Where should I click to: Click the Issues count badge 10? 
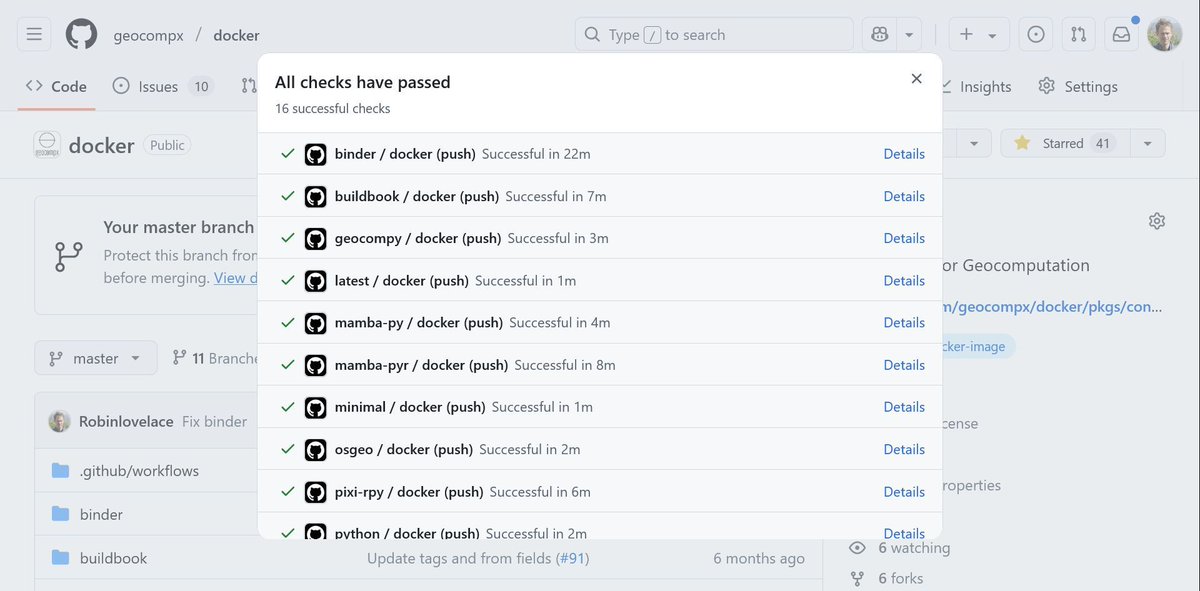tap(201, 87)
